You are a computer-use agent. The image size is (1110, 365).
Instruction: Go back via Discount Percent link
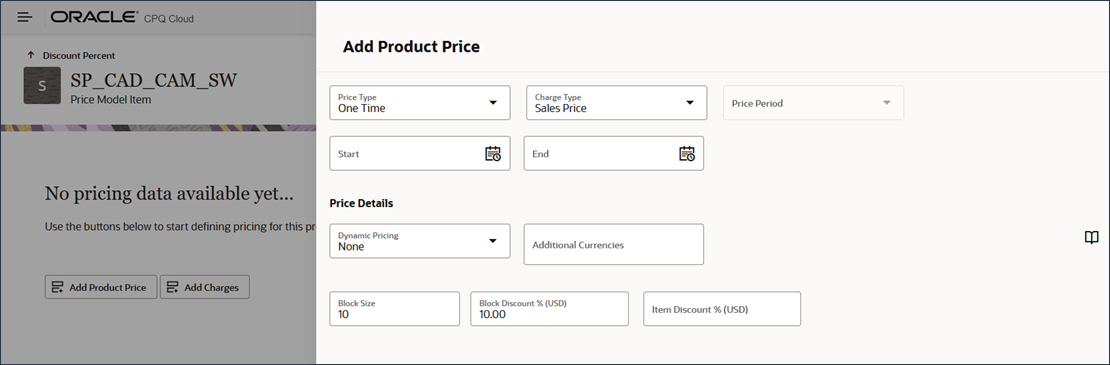tap(79, 55)
